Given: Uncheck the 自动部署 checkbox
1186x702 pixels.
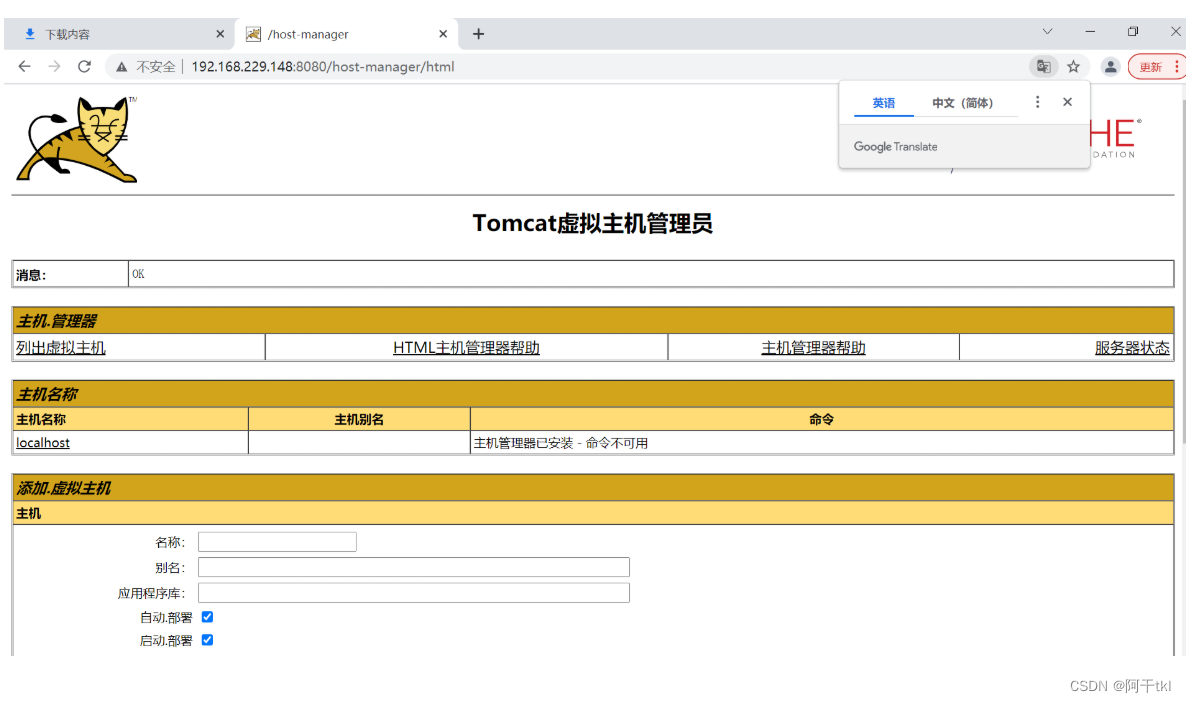Looking at the screenshot, I should (207, 617).
